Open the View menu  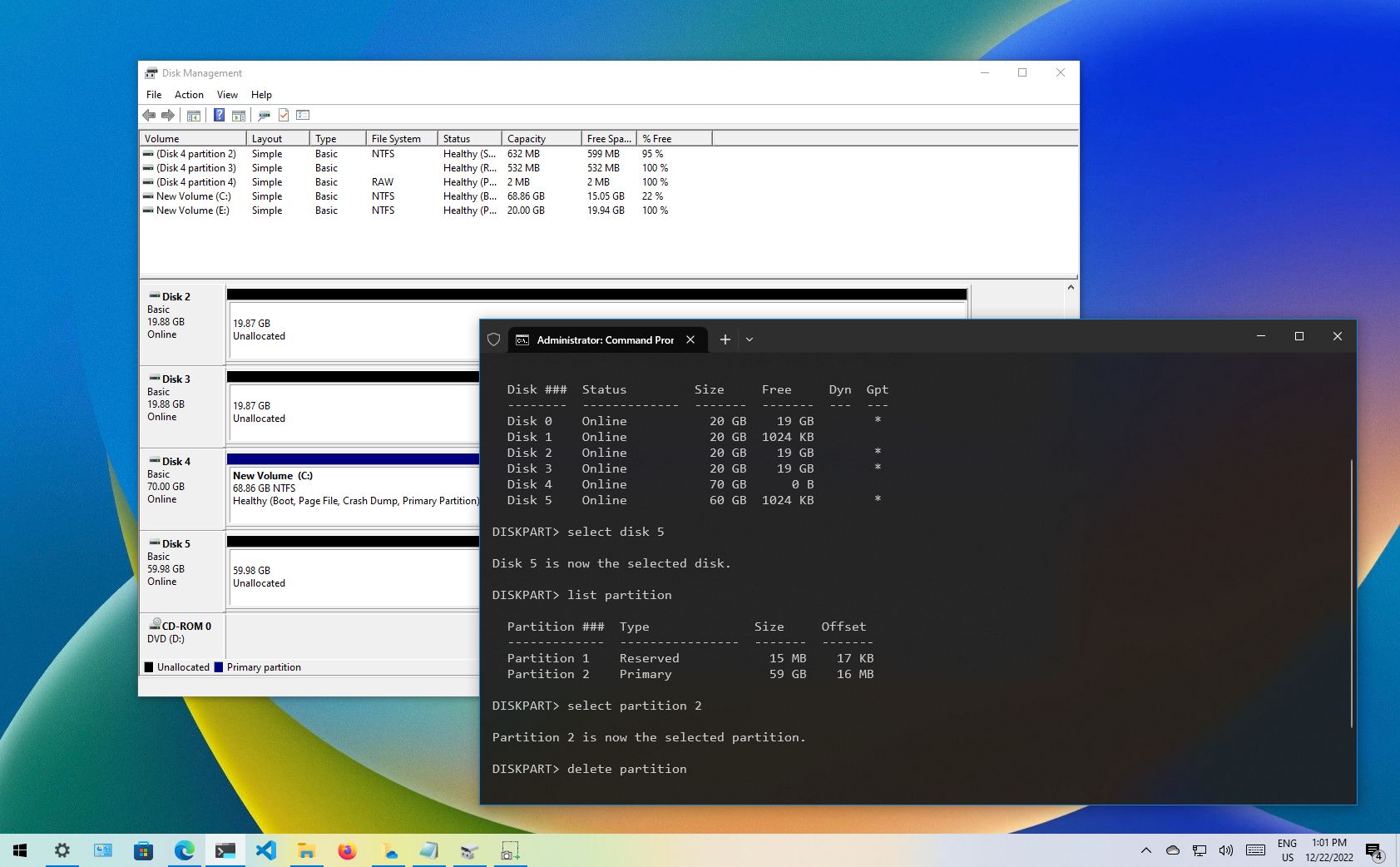227,95
